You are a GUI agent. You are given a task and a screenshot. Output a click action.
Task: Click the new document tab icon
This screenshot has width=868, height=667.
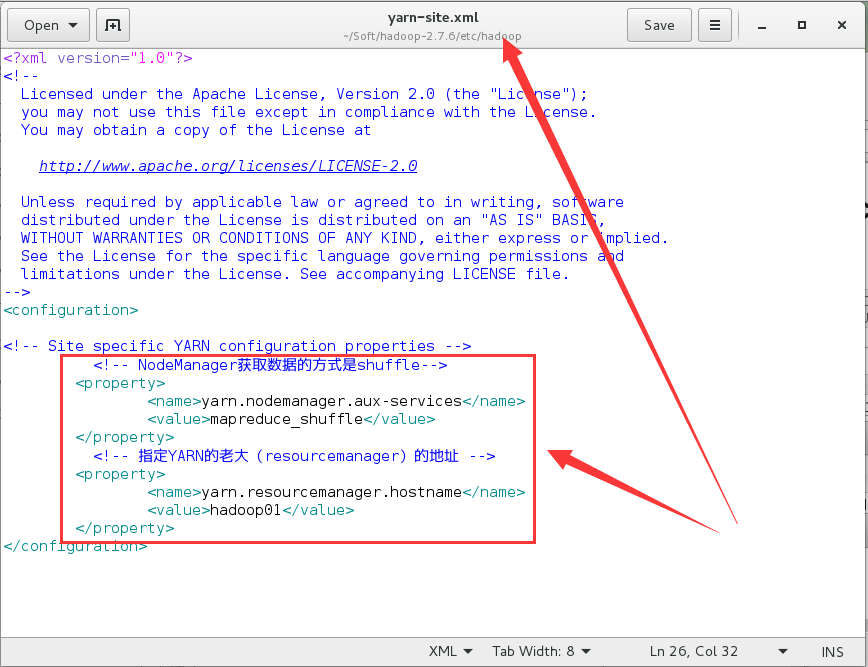(x=113, y=25)
